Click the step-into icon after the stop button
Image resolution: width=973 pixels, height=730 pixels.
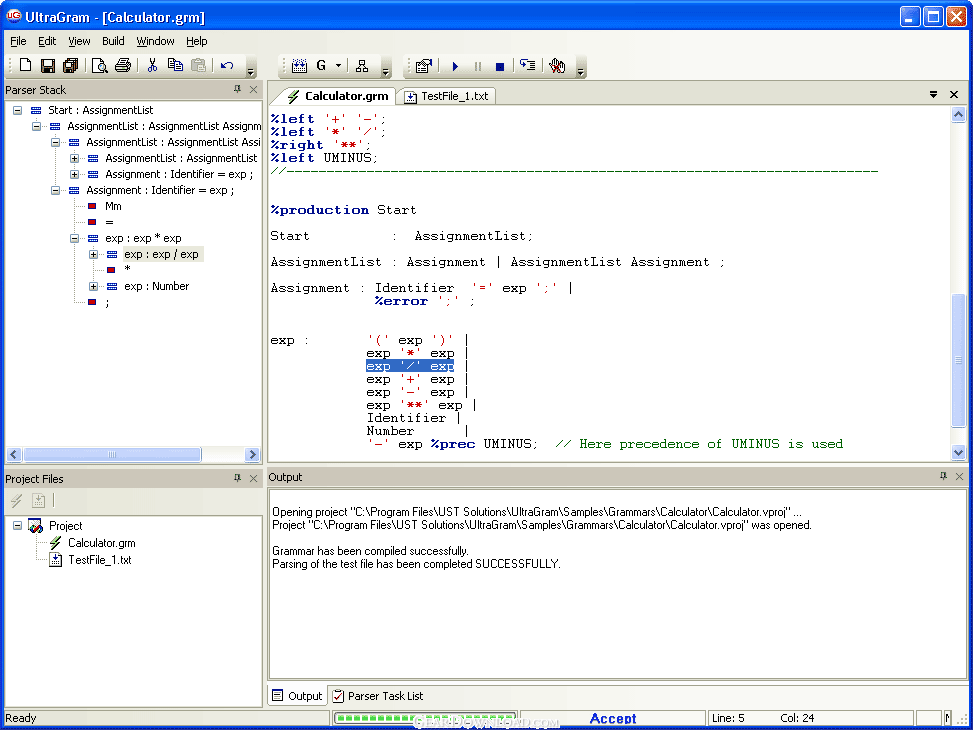527,65
